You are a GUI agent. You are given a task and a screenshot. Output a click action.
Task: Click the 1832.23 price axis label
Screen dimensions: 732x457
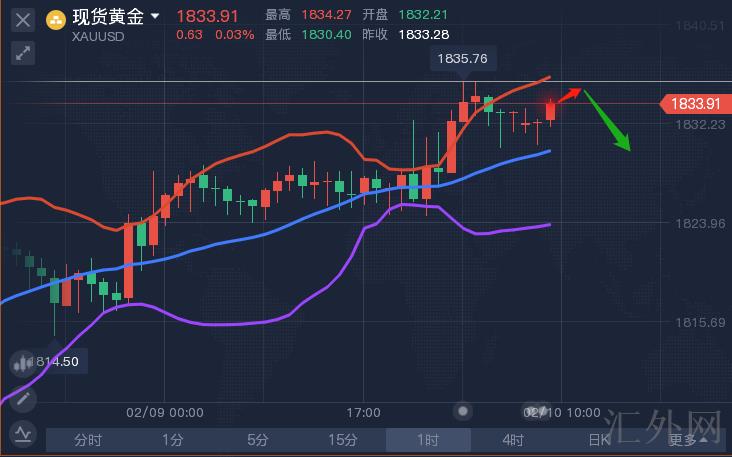coord(700,124)
